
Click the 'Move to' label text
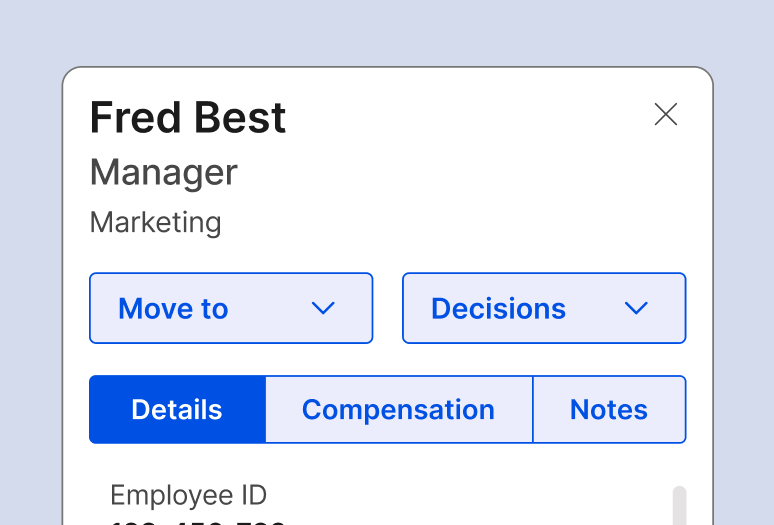coord(173,308)
